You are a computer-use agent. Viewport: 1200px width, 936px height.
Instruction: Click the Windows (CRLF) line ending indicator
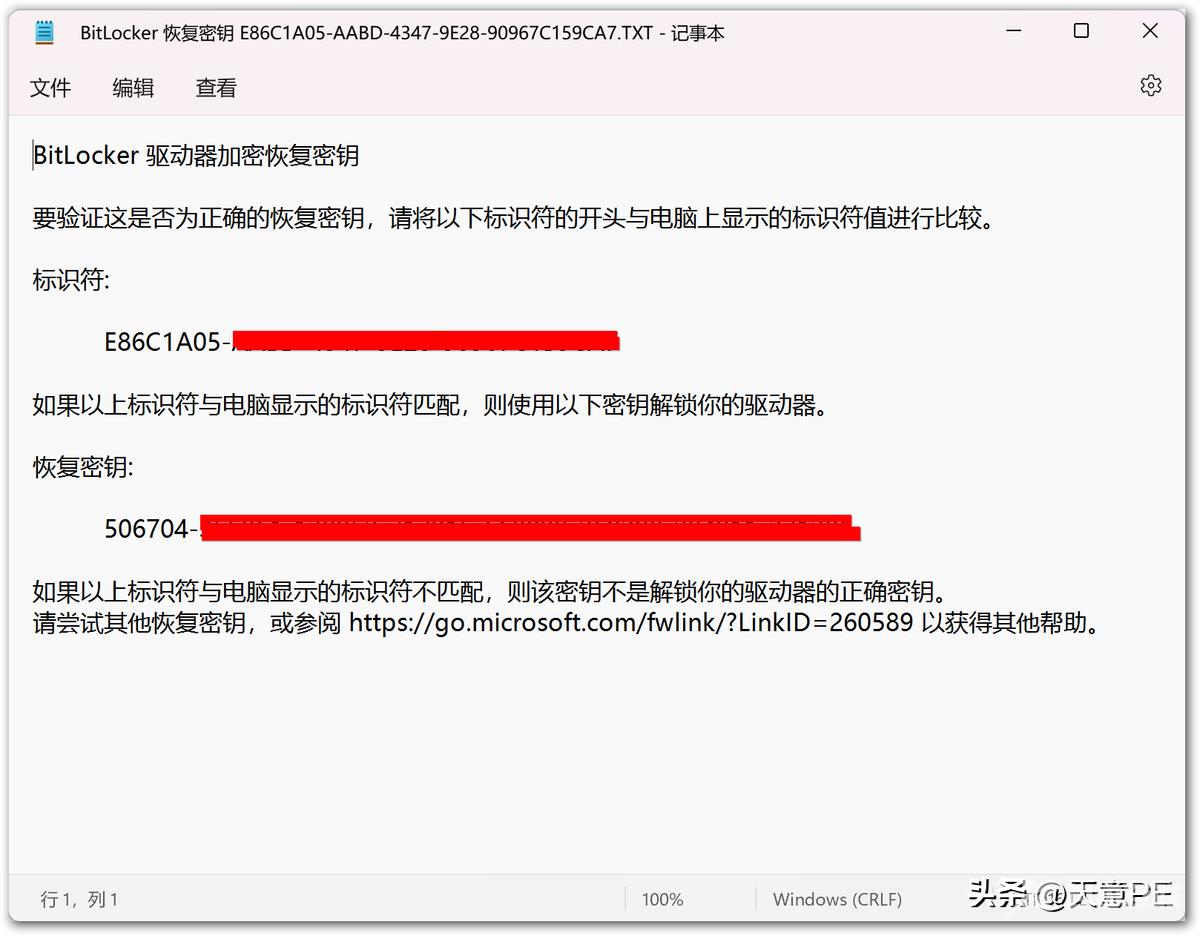click(837, 899)
